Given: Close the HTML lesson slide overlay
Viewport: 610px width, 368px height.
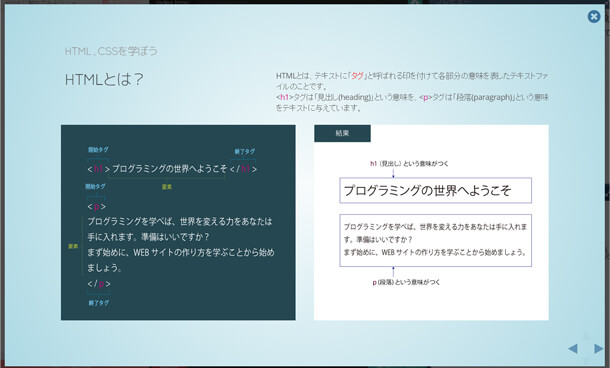Looking at the screenshot, I should 594,16.
